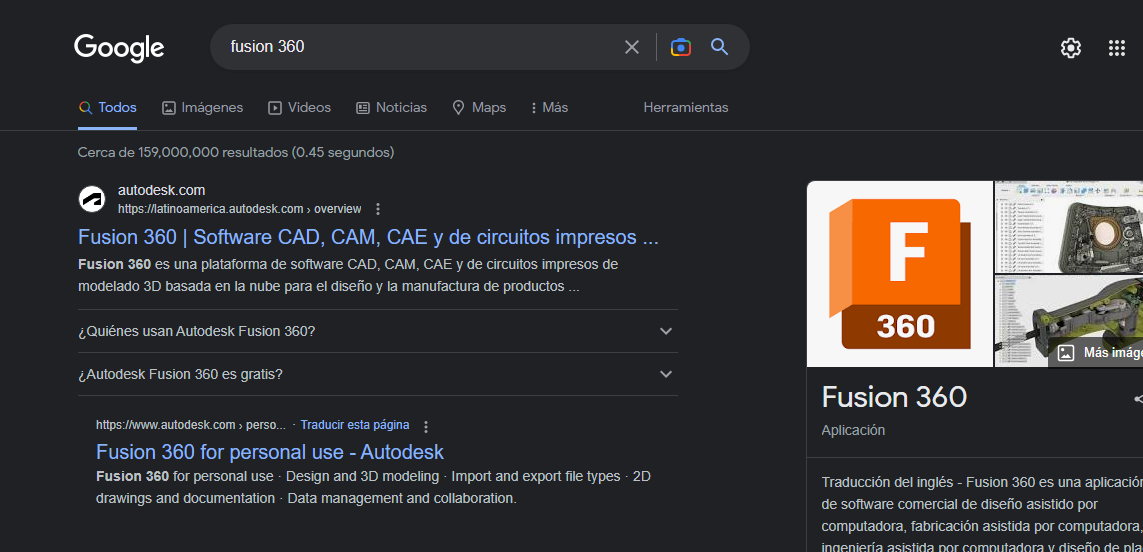Open options for the personal use result
Screen dimensions: 1143x552
click(x=426, y=426)
